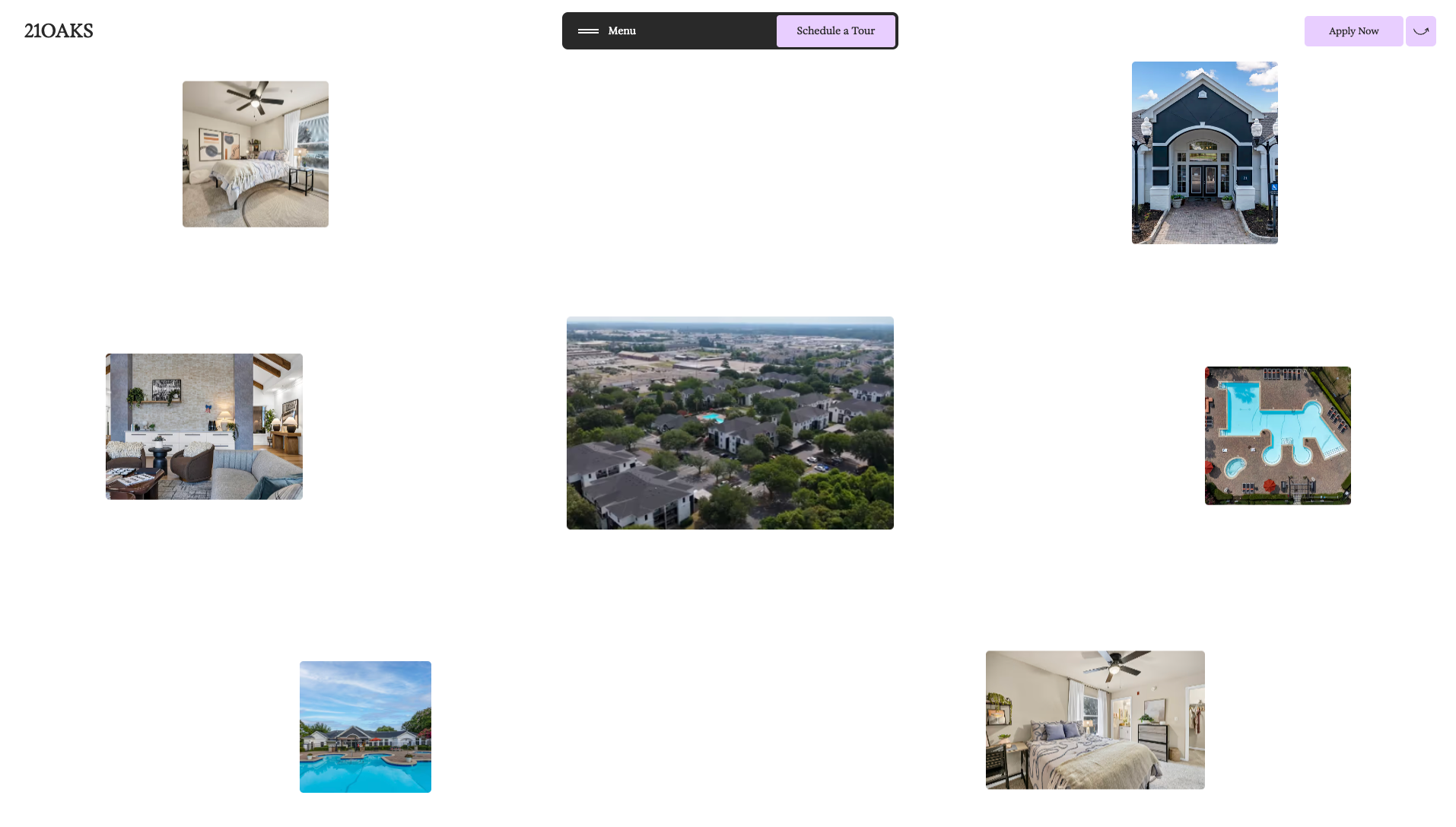Open the lounge with stone fireplace photo
Image resolution: width=1456 pixels, height=827 pixels.
204,427
